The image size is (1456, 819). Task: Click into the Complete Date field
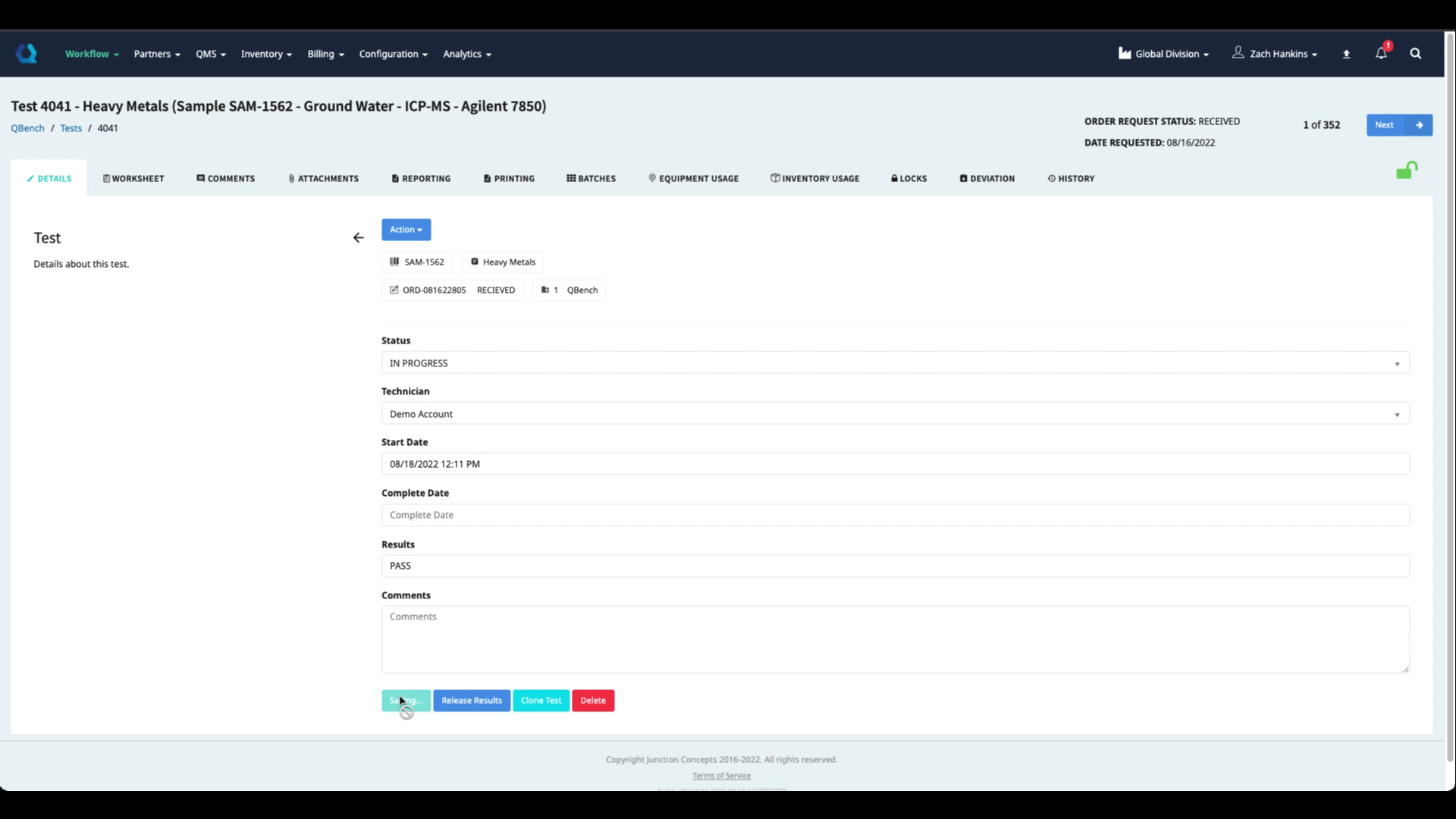point(895,515)
